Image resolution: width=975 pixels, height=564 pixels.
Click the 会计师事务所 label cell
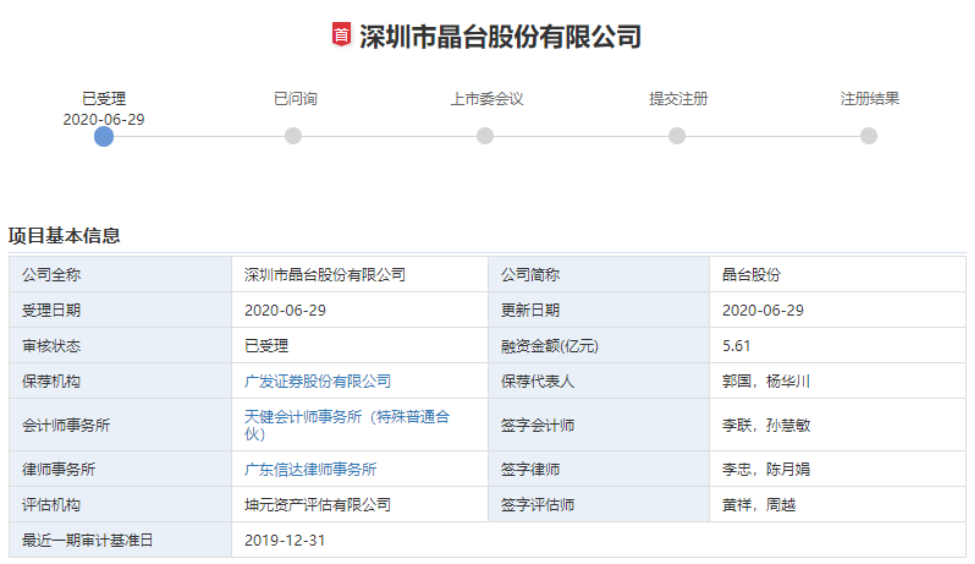(x=121, y=425)
